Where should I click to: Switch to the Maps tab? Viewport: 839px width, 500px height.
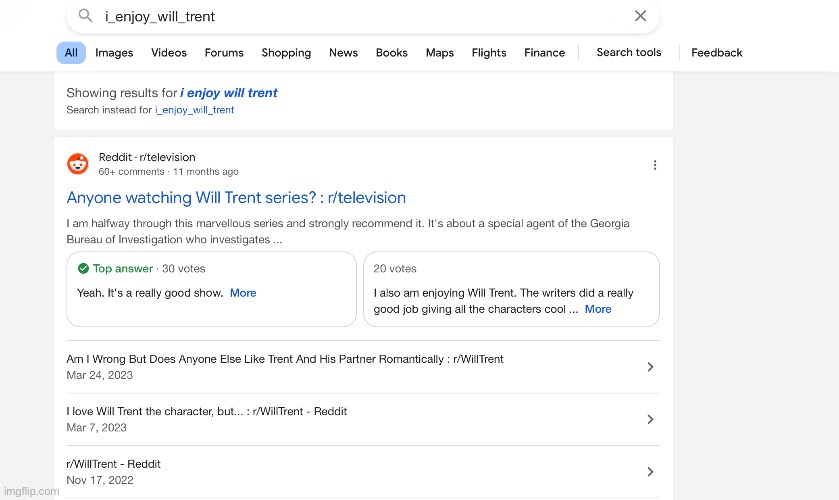point(440,52)
